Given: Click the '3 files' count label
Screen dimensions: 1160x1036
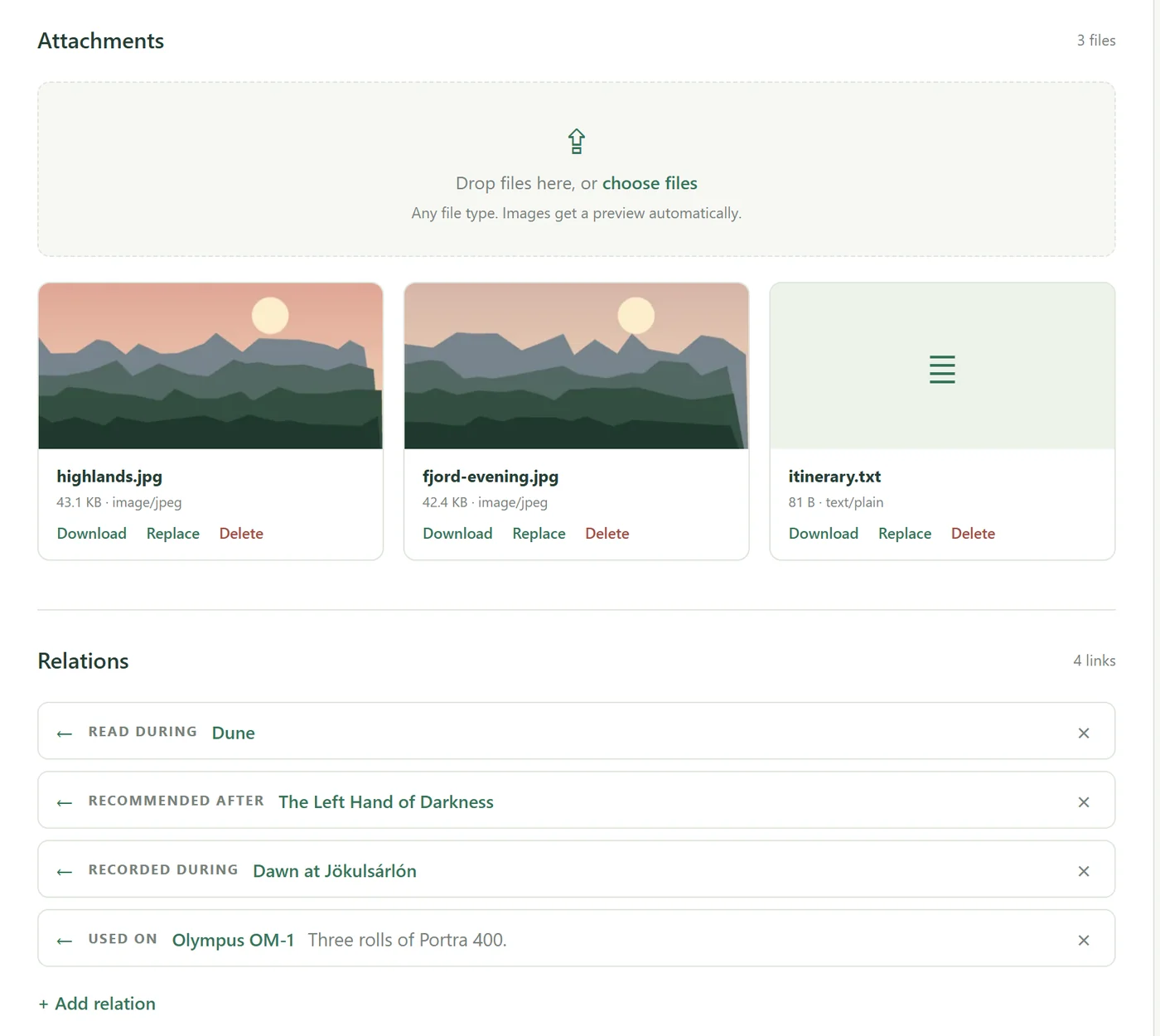Looking at the screenshot, I should pyautogui.click(x=1096, y=41).
